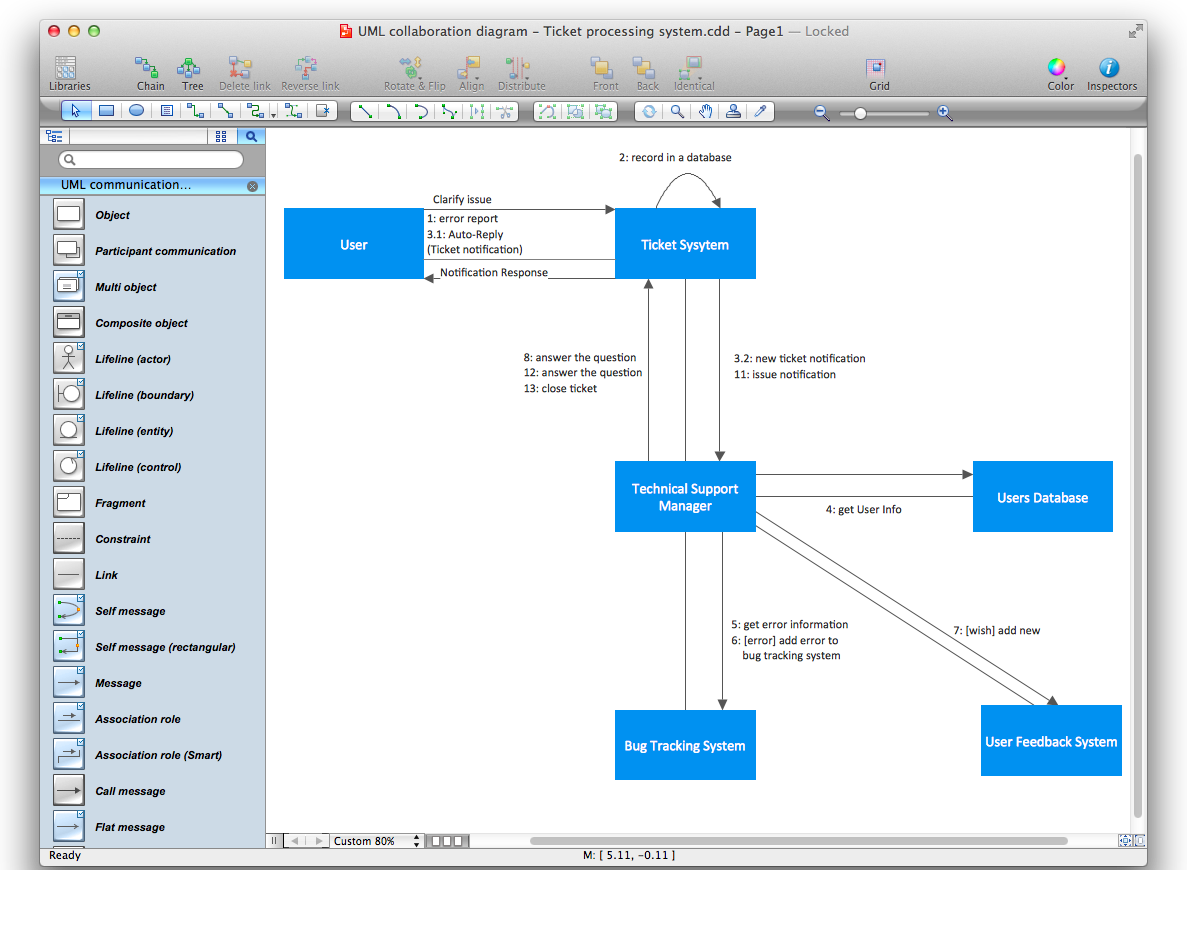
Task: Select the Technical Support Manager box
Action: click(685, 497)
